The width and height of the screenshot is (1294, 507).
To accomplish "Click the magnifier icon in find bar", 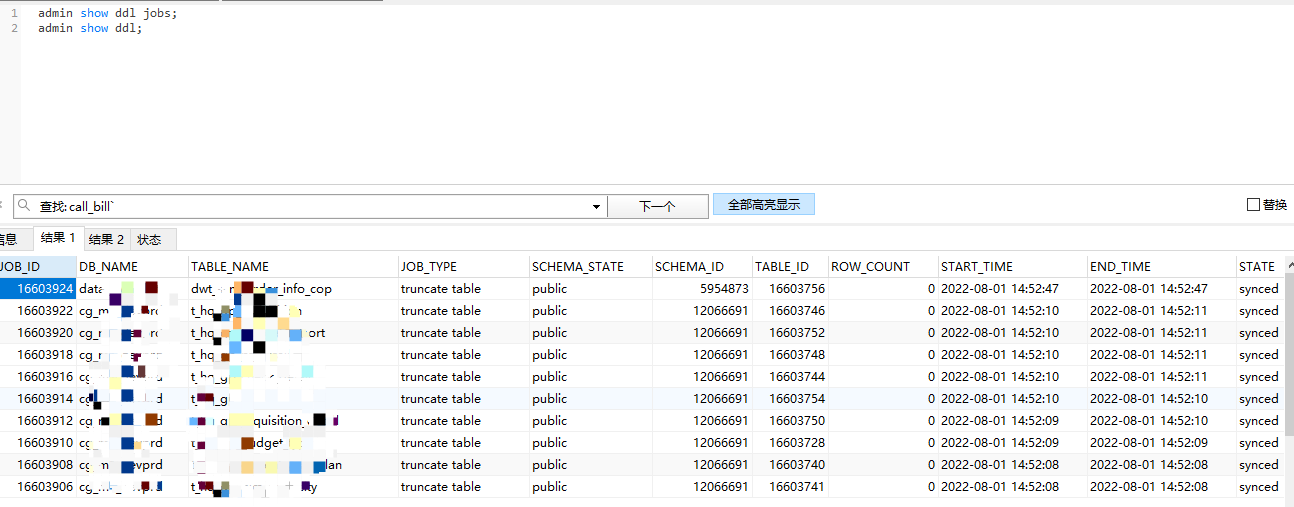I will click(x=24, y=206).
